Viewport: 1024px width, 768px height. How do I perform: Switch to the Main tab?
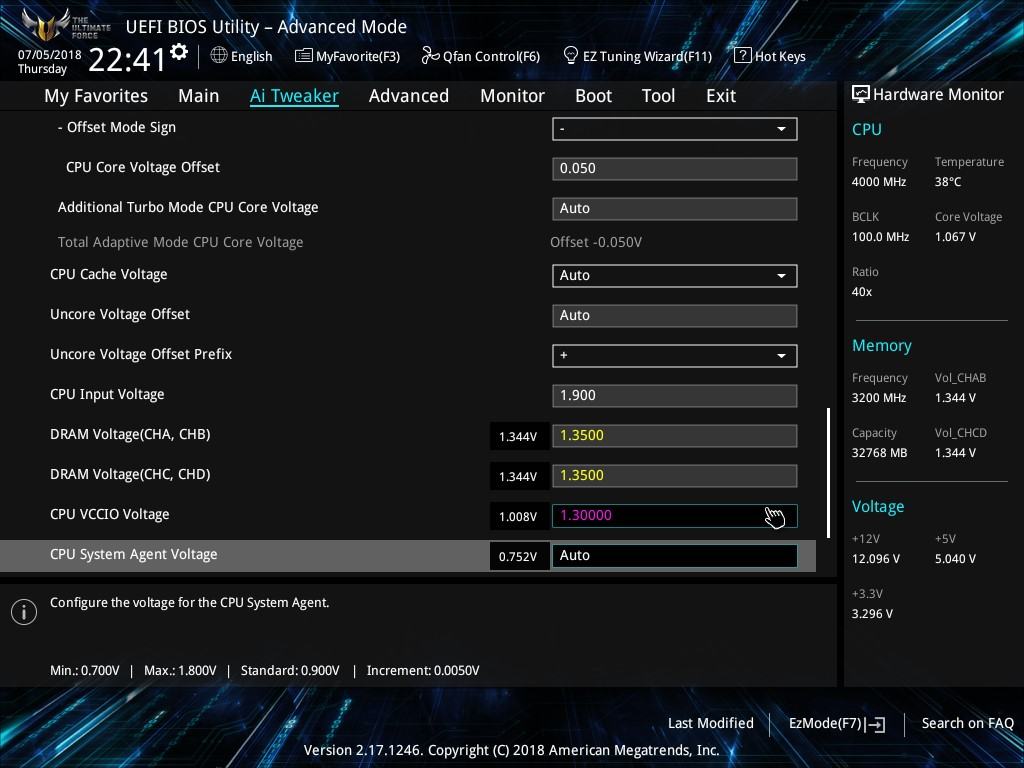[199, 96]
